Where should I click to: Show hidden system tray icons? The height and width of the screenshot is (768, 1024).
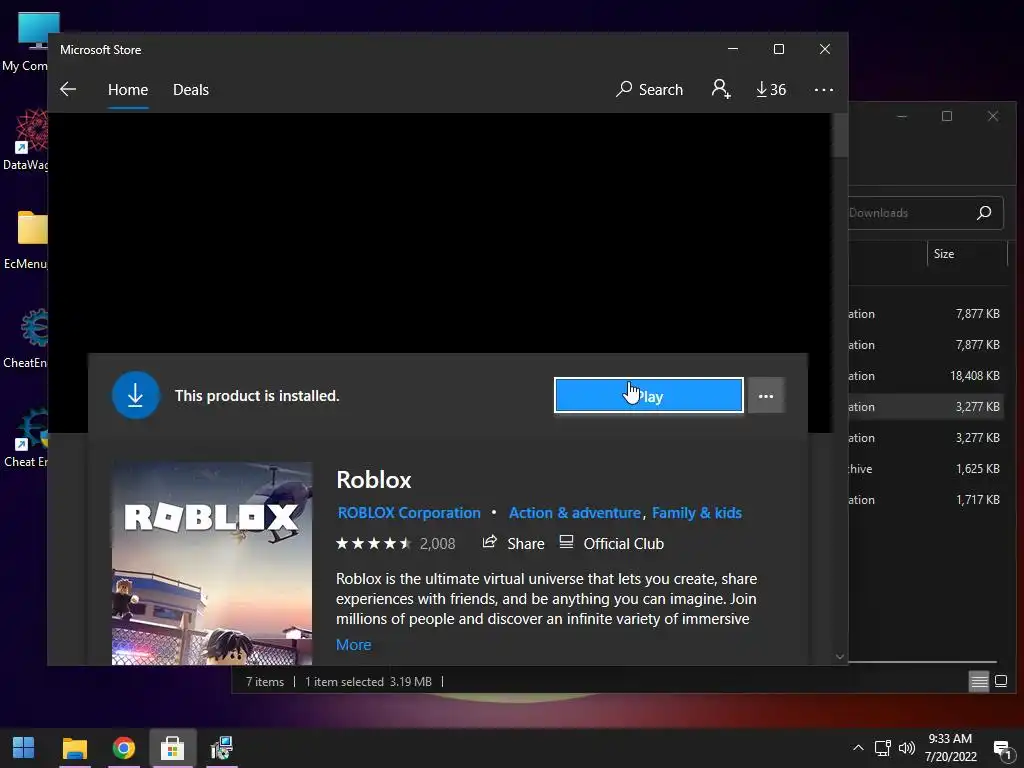(x=858, y=748)
